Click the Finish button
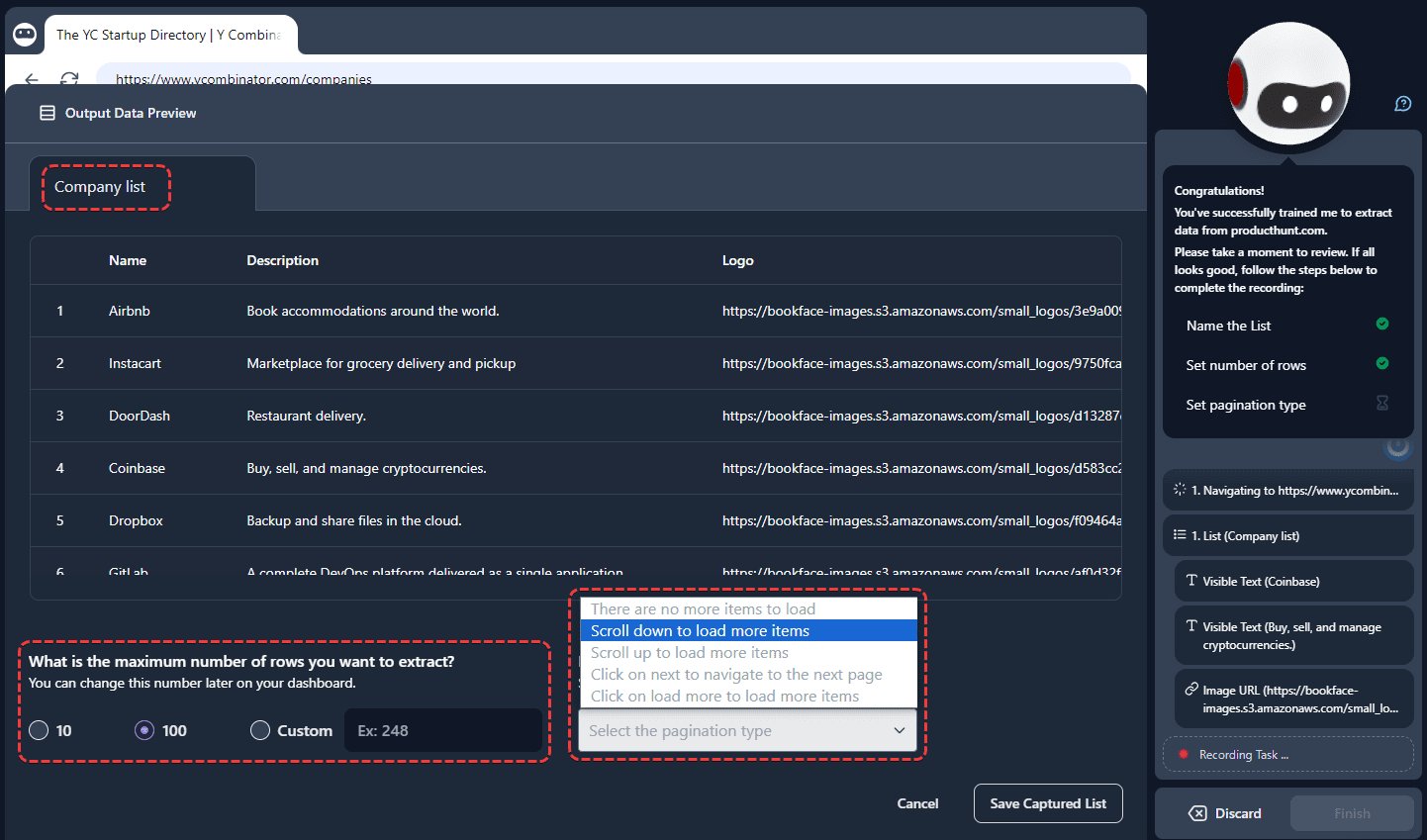 click(1352, 813)
